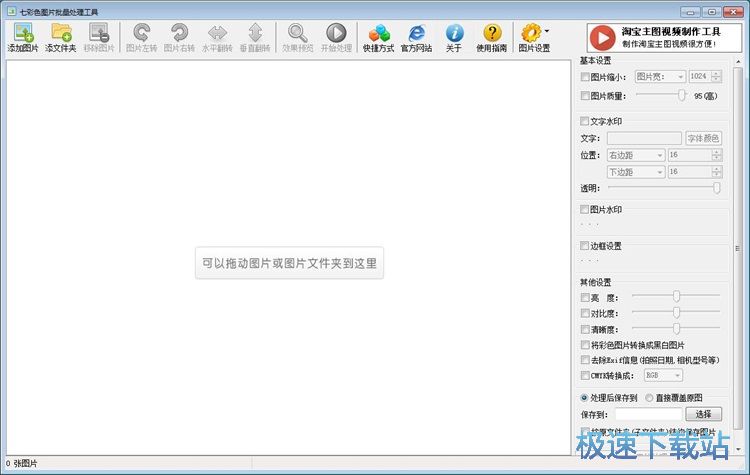Open the 添文件夹 (add folder) tool
Viewport: 750px width, 475px height.
[61, 38]
